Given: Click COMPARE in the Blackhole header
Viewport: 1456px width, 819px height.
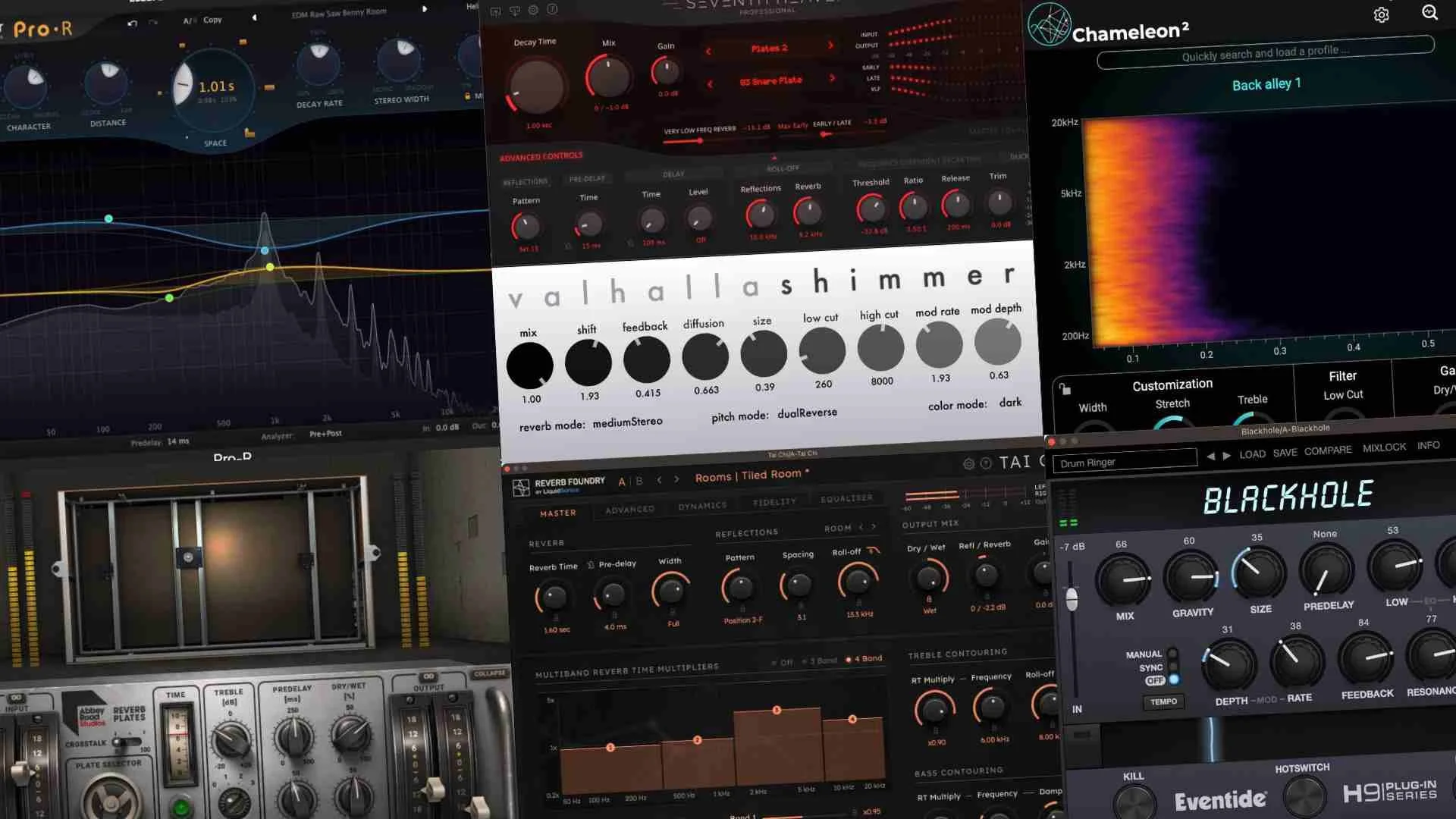Looking at the screenshot, I should click(1328, 450).
